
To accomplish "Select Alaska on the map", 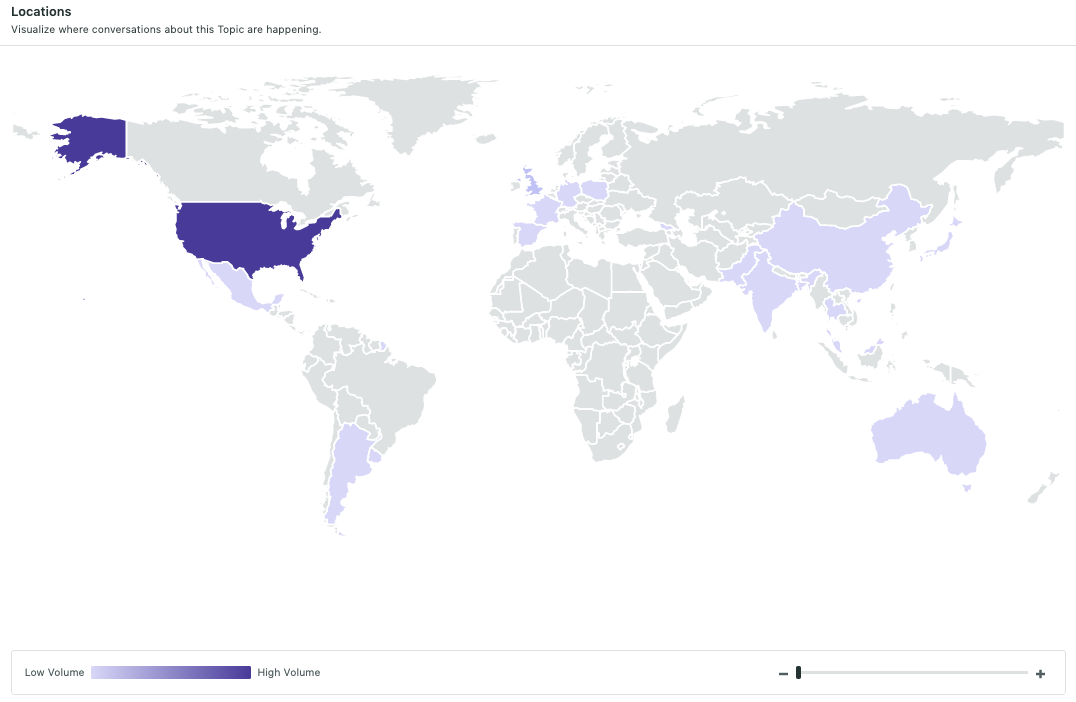I will [93, 141].
